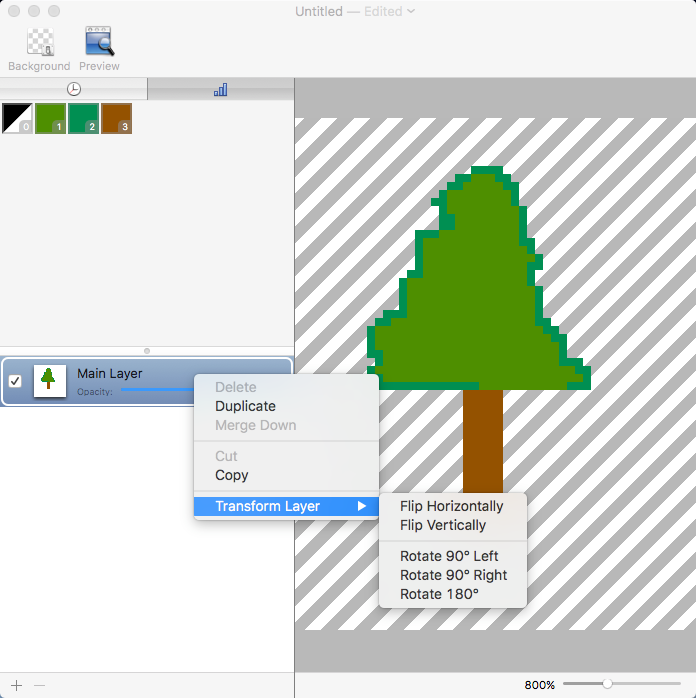This screenshot has height=698, width=696.
Task: Choose the teal green swatch numbered 2
Action: point(83,118)
